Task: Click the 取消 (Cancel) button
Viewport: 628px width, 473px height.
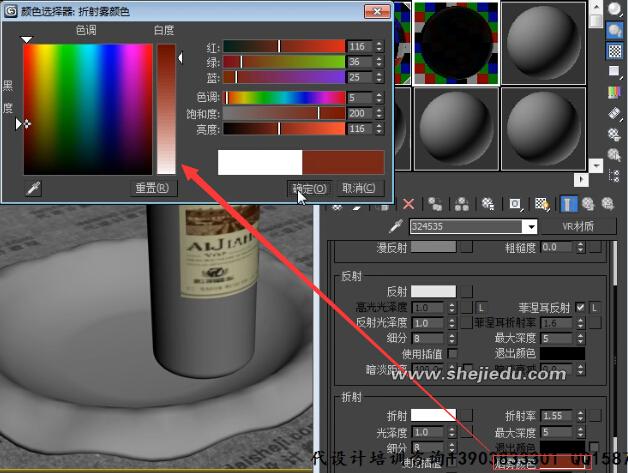Action: click(x=358, y=188)
